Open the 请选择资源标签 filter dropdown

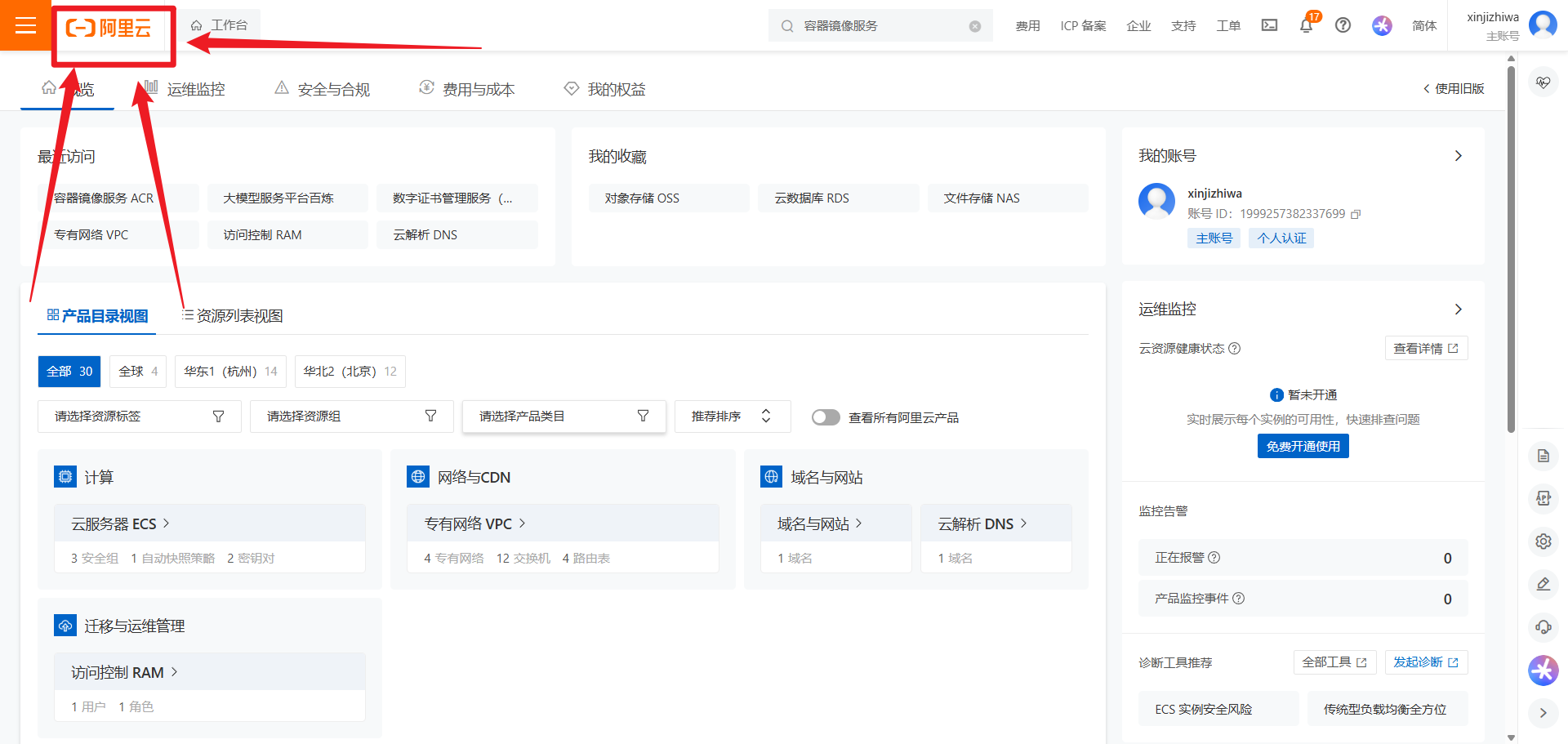pos(139,417)
